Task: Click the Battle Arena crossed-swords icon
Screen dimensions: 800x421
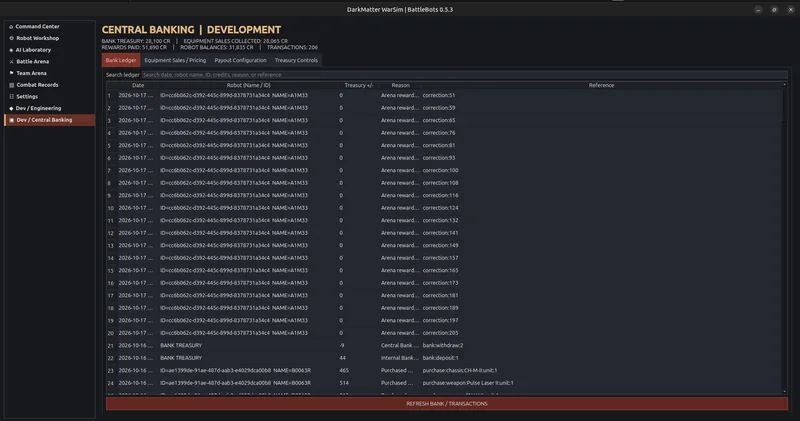Action: pyautogui.click(x=11, y=62)
